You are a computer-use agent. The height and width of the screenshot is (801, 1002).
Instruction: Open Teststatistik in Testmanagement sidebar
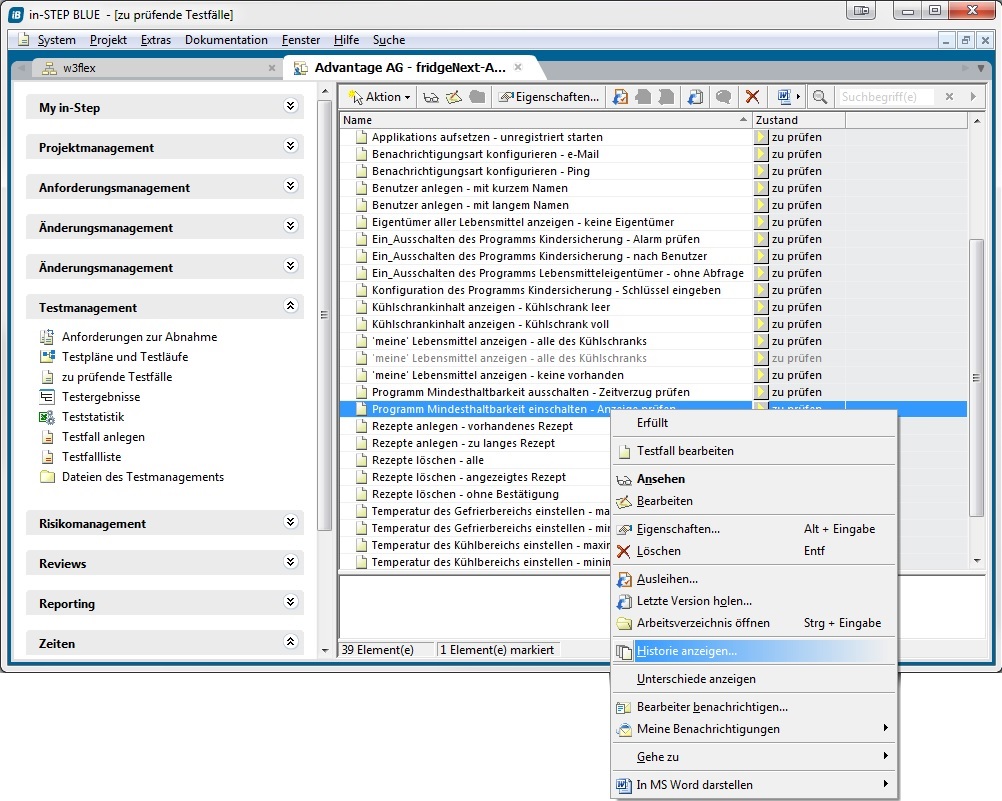[93, 417]
